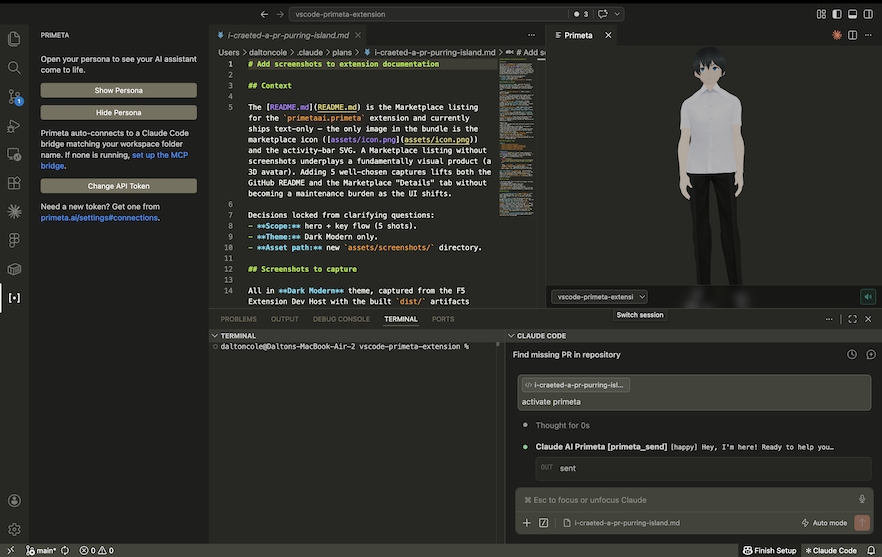Maximize the panel size
The height and width of the screenshot is (557, 882).
853,319
